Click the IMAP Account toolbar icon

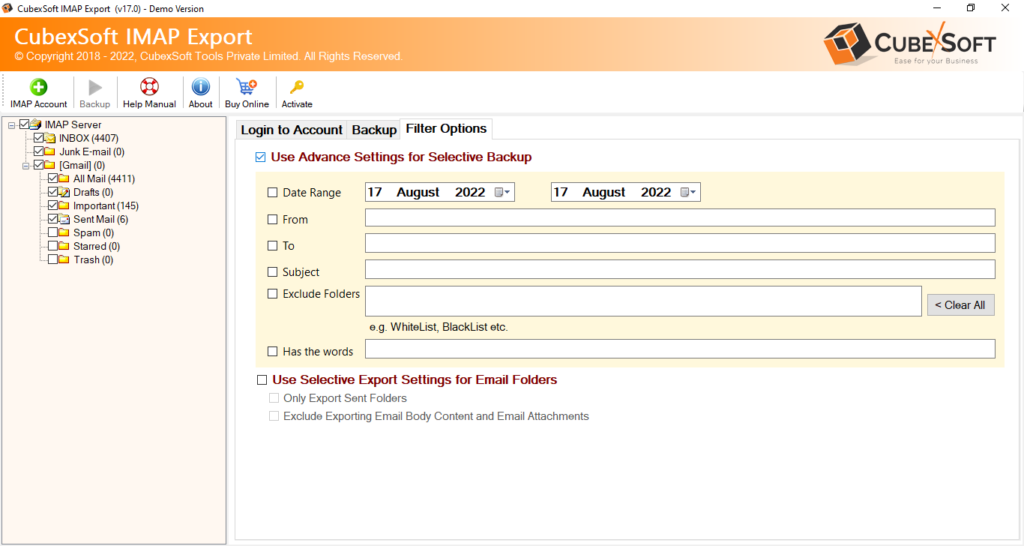click(x=39, y=87)
